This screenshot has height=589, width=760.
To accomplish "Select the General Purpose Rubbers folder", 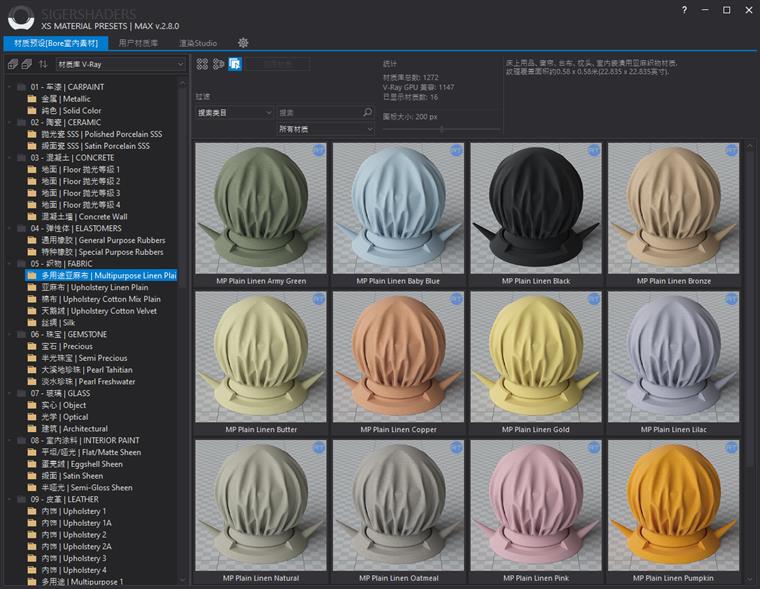I will coord(103,240).
